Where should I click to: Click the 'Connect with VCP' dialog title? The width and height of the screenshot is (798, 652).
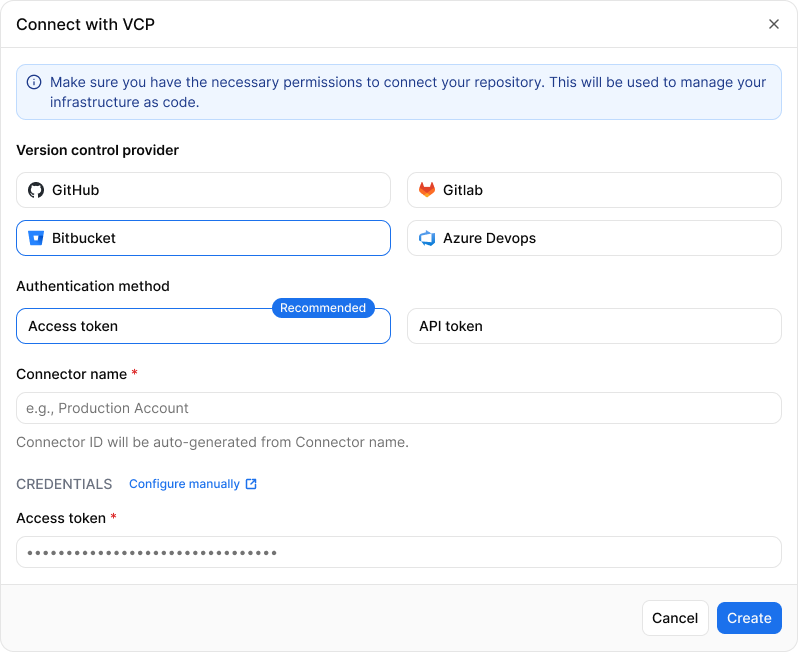[x=86, y=24]
